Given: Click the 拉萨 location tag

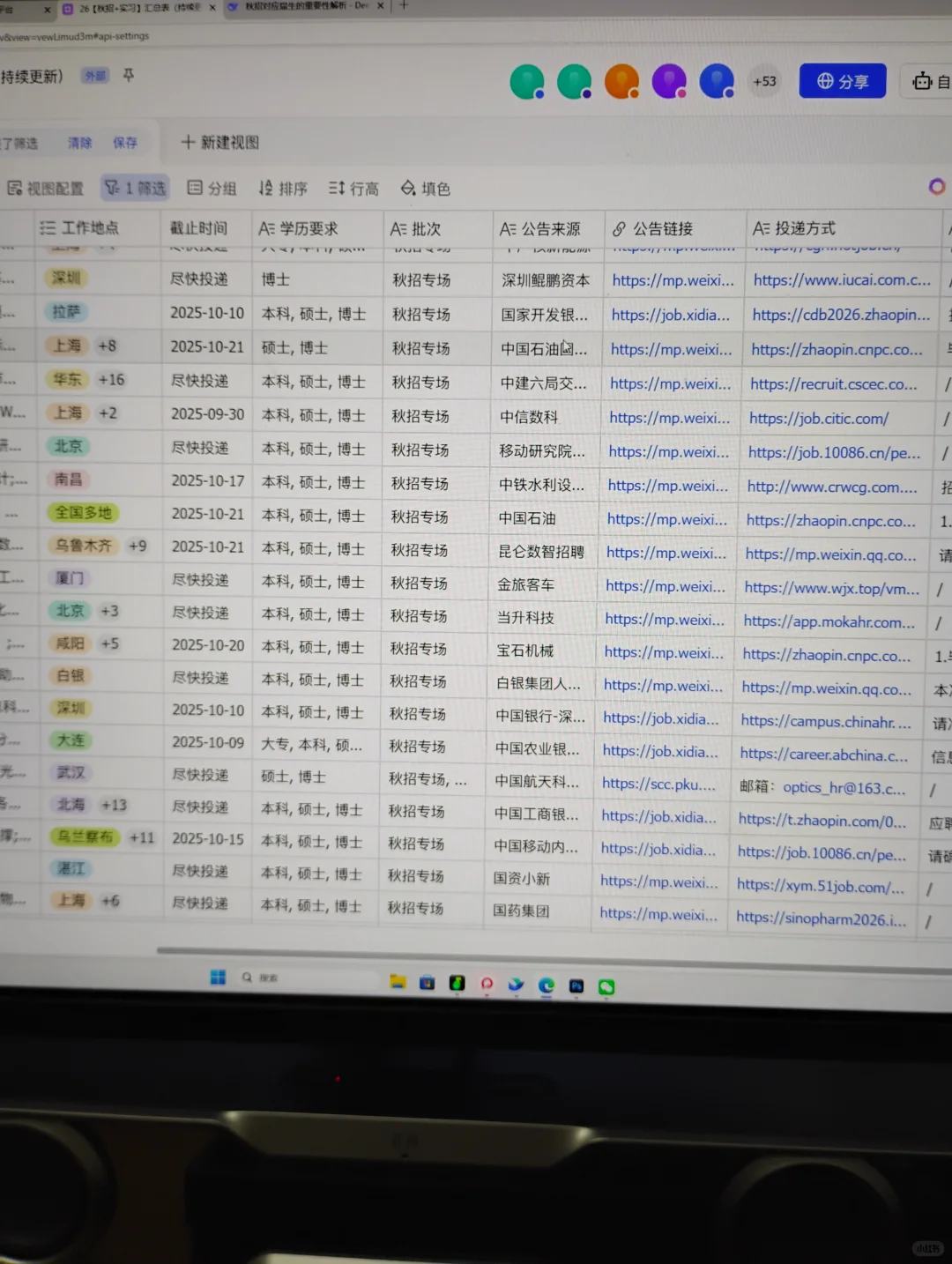Looking at the screenshot, I should point(66,312).
